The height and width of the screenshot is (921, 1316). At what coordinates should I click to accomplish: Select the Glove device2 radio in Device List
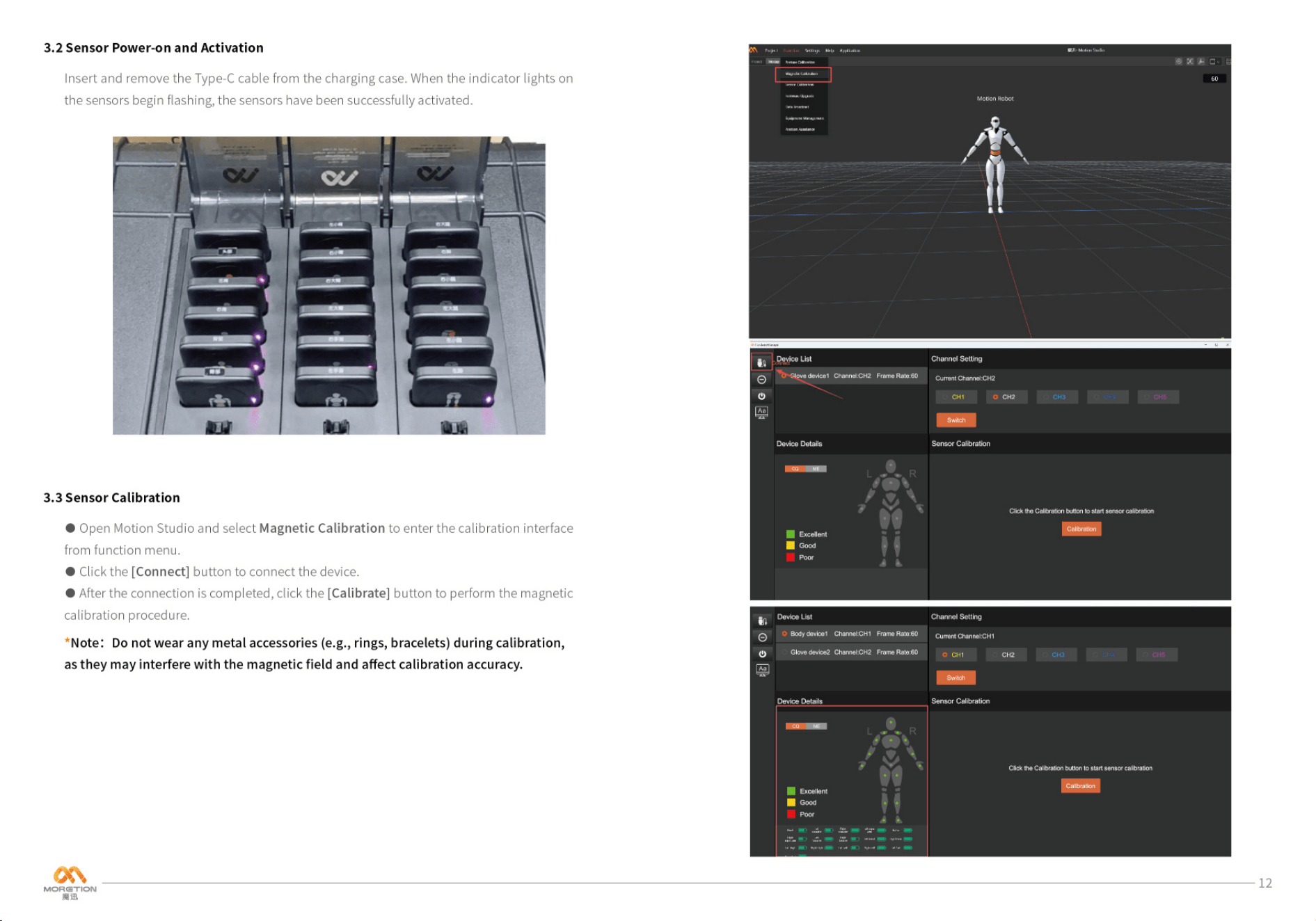coord(784,652)
